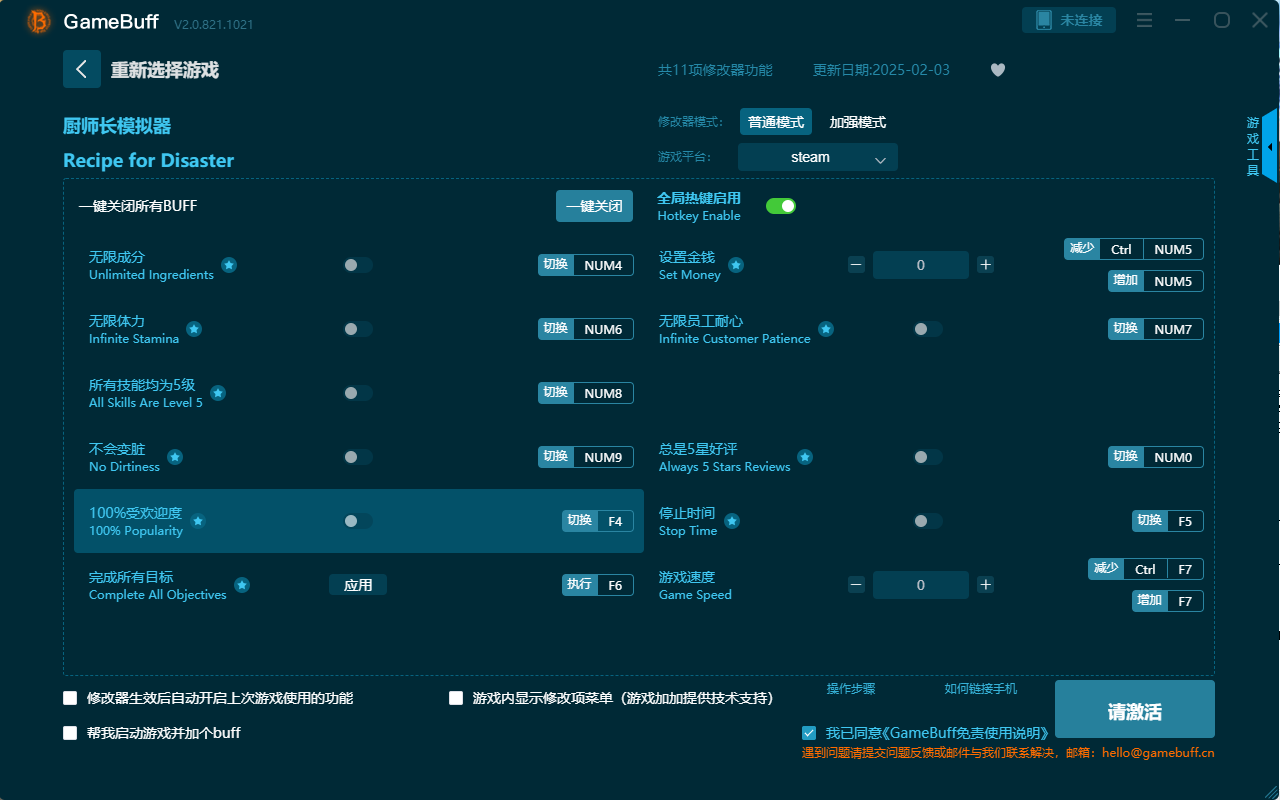Click the star icon next to Unlimited Ingredients
The height and width of the screenshot is (800, 1280).
[x=229, y=266]
